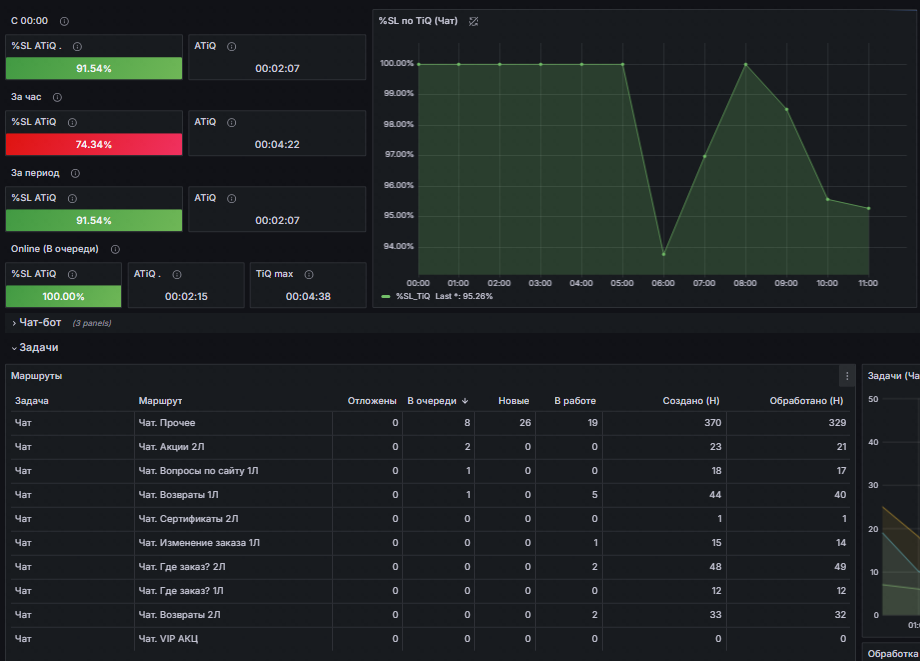This screenshot has width=920, height=661.
Task: Click info icon next to ATiQ 00:04:22
Action: (232, 123)
